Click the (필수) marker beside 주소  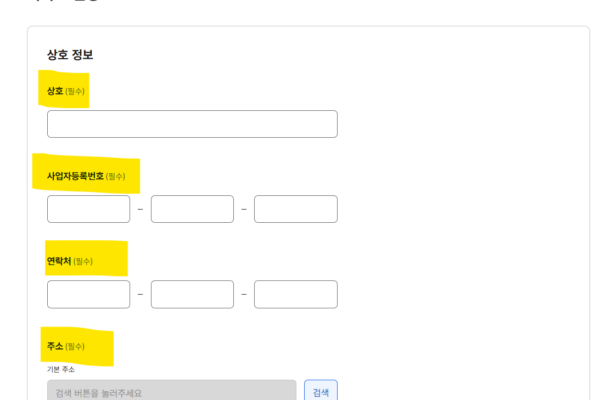click(75, 347)
